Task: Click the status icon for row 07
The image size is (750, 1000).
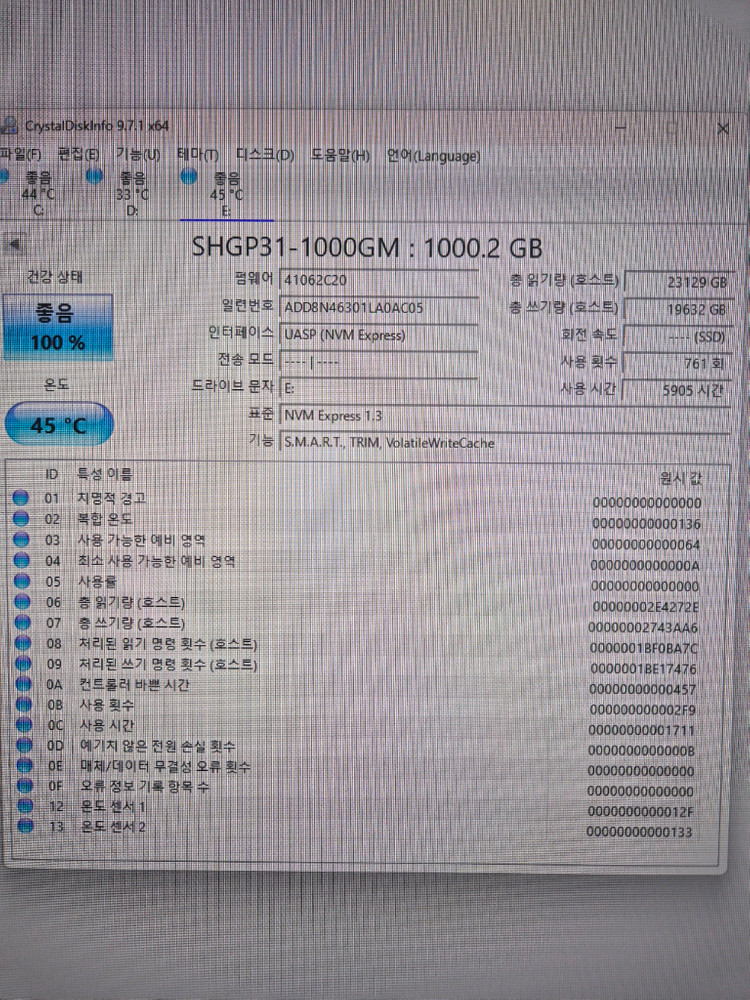Action: tap(23, 622)
